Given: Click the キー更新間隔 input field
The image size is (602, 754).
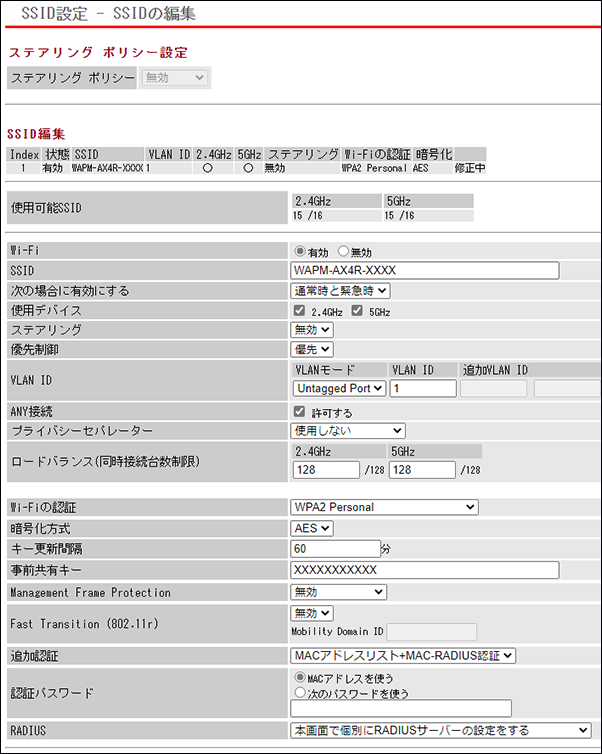Looking at the screenshot, I should tap(335, 548).
